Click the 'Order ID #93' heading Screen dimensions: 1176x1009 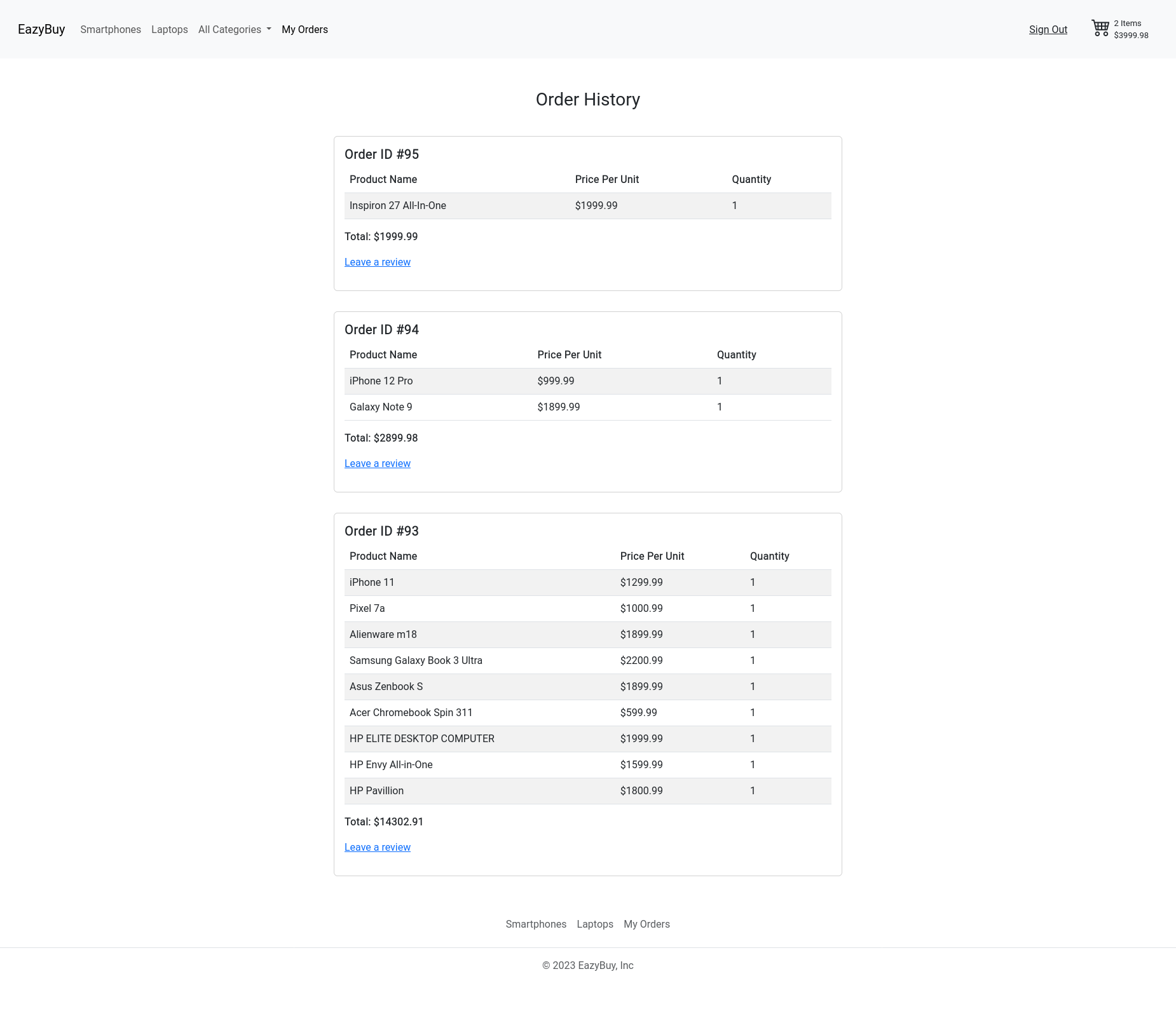[381, 531]
